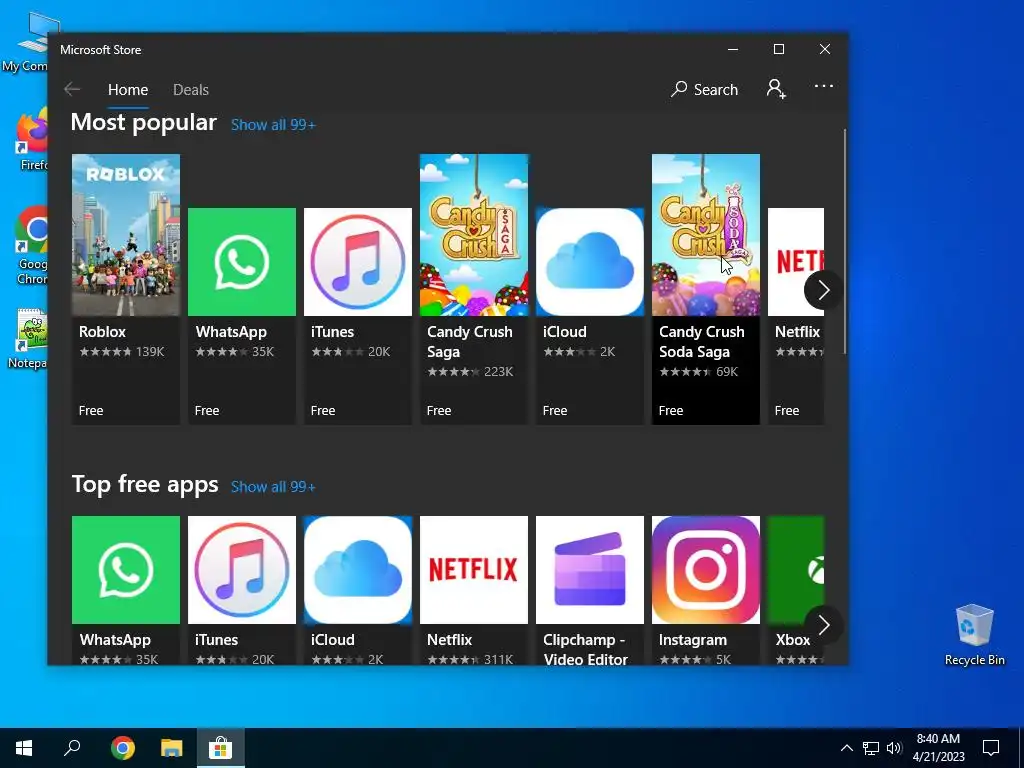Open network status tray icon
1024x768 pixels.
coord(871,748)
